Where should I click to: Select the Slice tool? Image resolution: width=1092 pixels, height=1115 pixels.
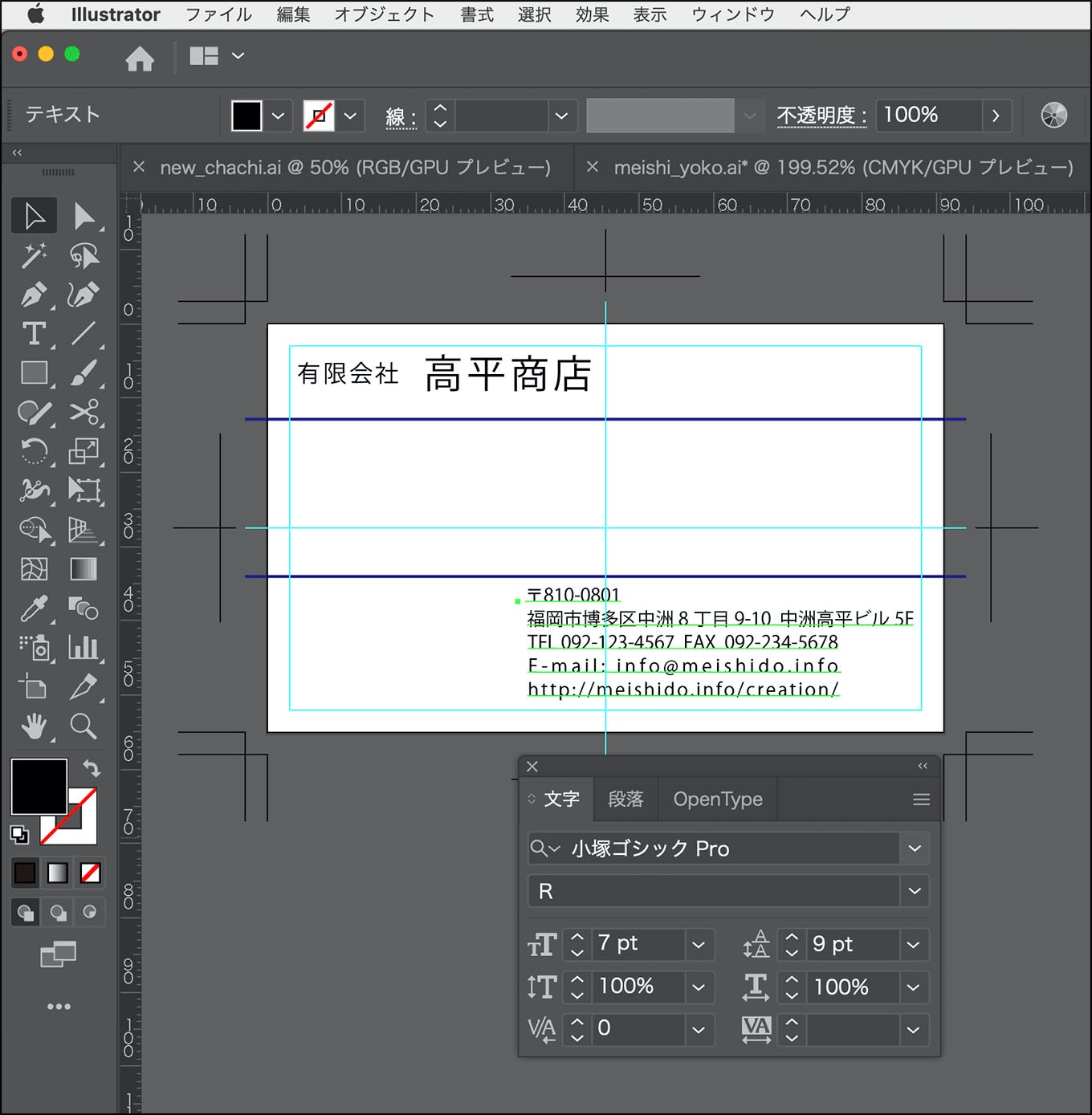click(x=84, y=687)
